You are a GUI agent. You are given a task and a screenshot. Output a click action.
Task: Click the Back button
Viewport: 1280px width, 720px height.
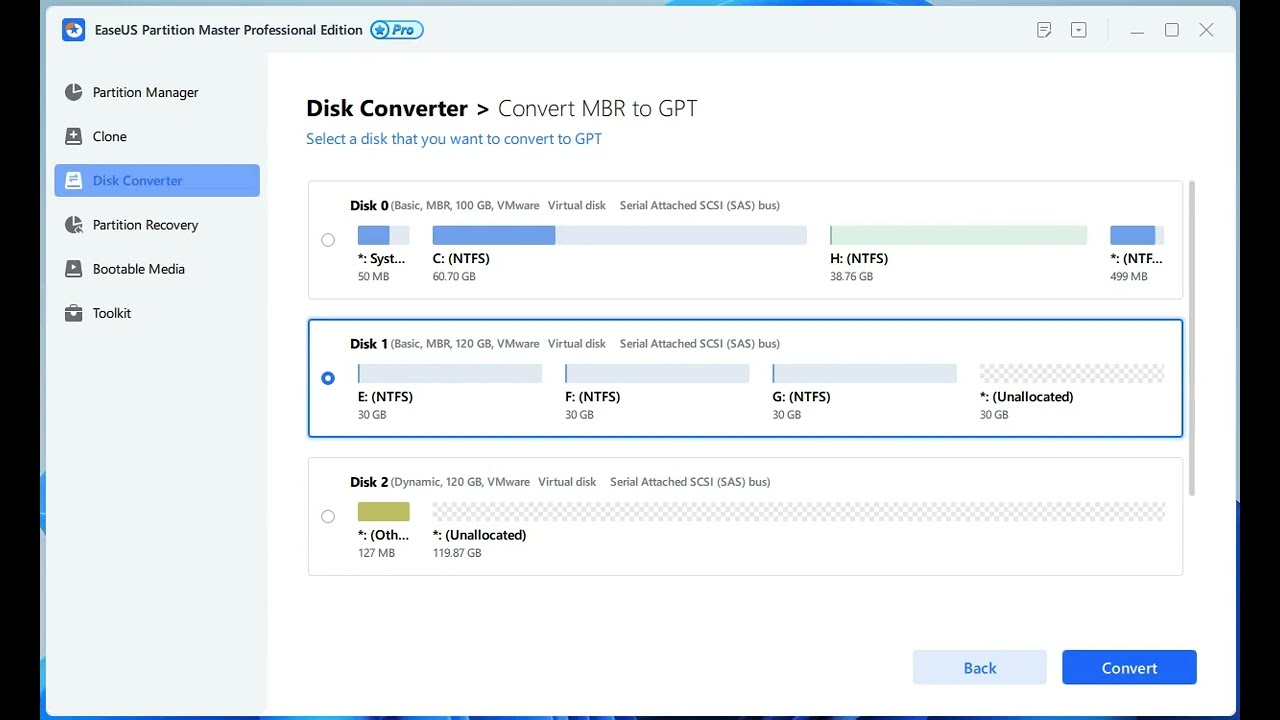coord(980,668)
